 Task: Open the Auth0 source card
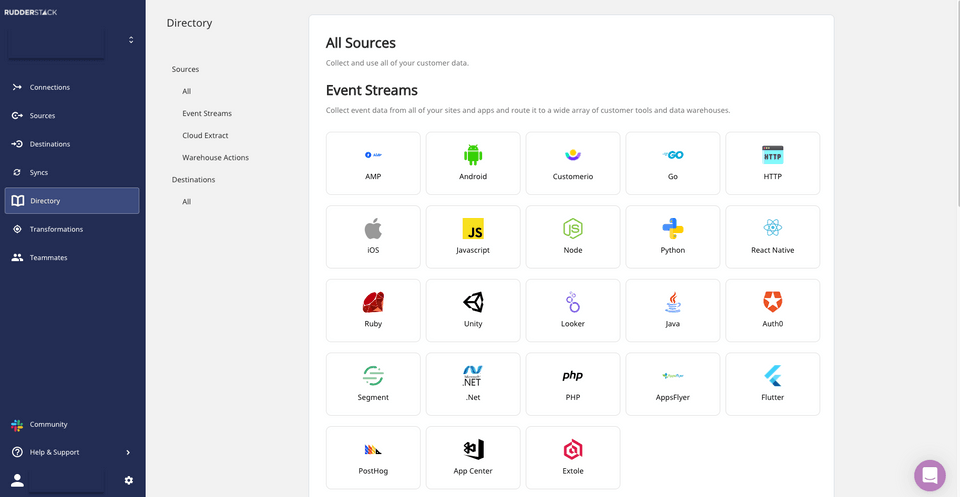pyautogui.click(x=772, y=310)
